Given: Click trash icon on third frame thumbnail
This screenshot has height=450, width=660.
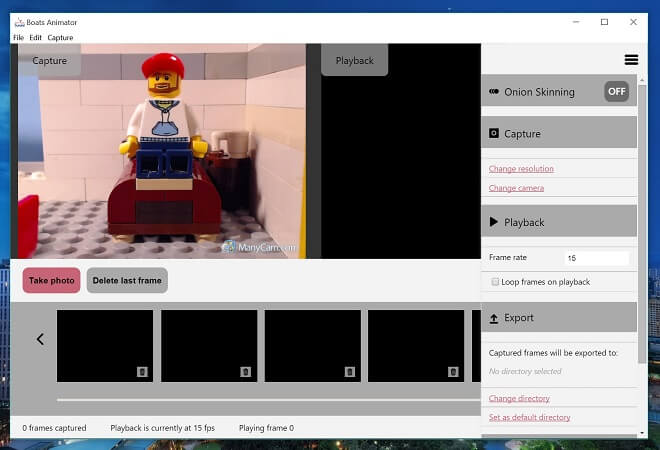Looking at the screenshot, I should tap(349, 372).
